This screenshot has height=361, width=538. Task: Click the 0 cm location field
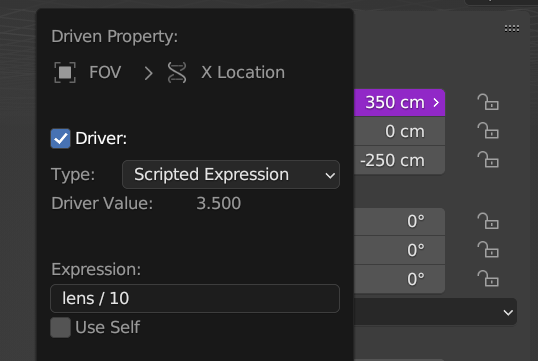point(399,131)
